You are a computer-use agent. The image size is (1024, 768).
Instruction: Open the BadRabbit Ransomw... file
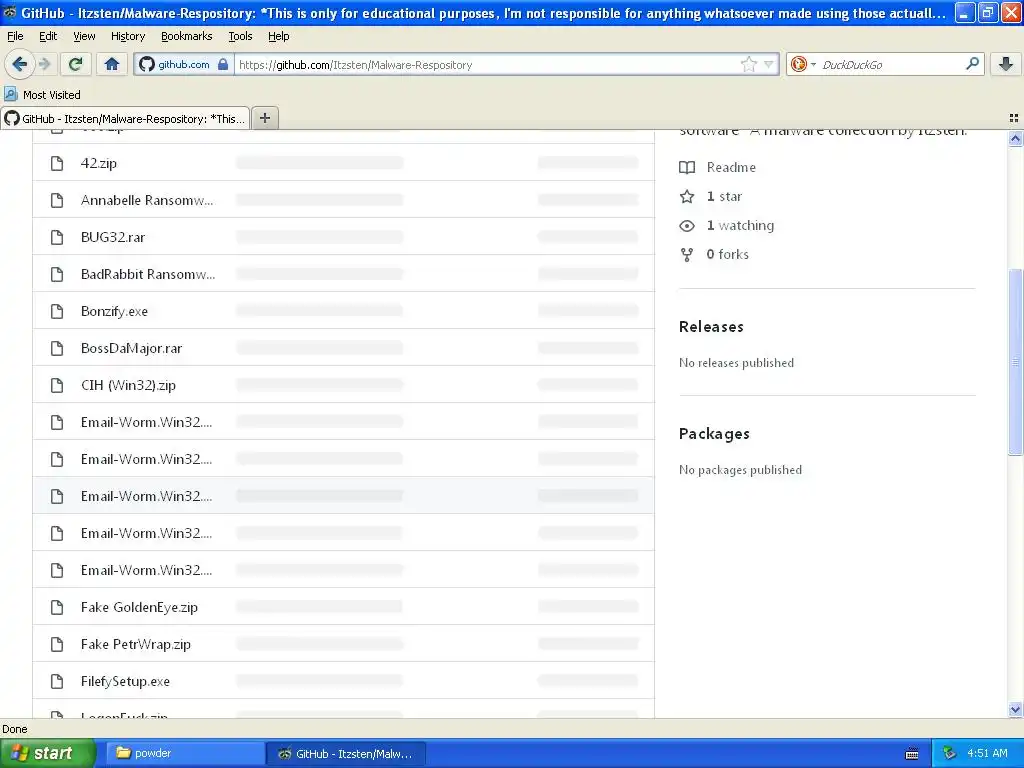point(148,274)
